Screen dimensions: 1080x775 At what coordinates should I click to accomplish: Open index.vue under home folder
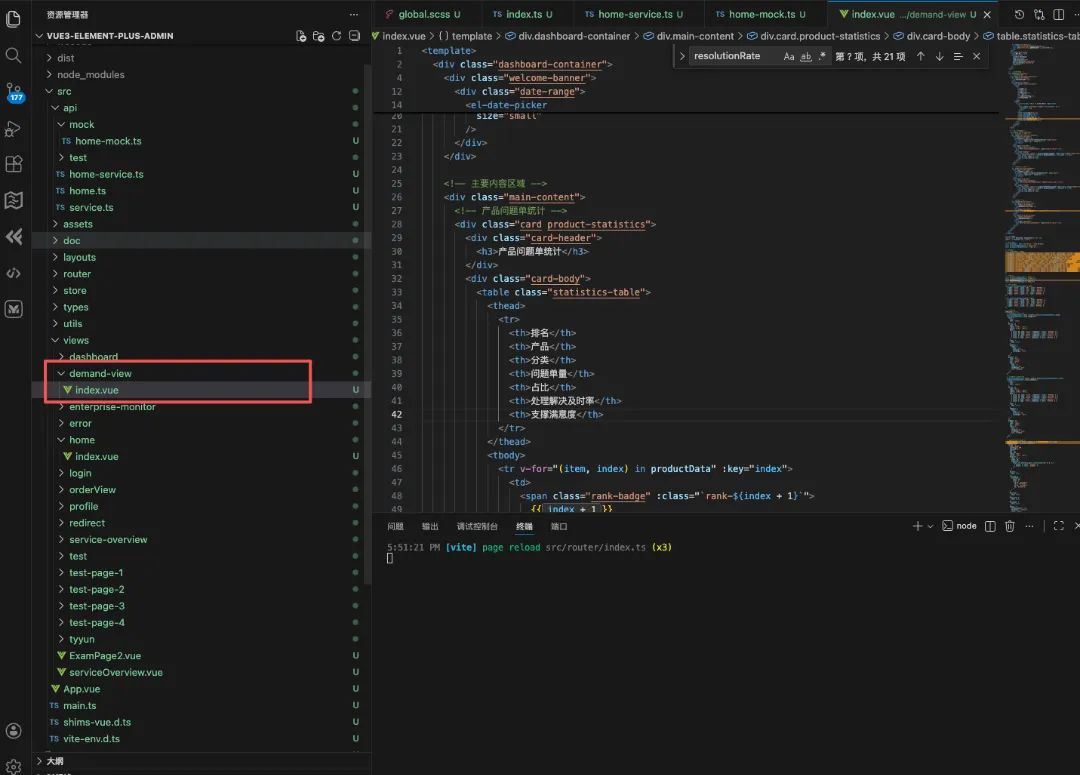tap(96, 456)
